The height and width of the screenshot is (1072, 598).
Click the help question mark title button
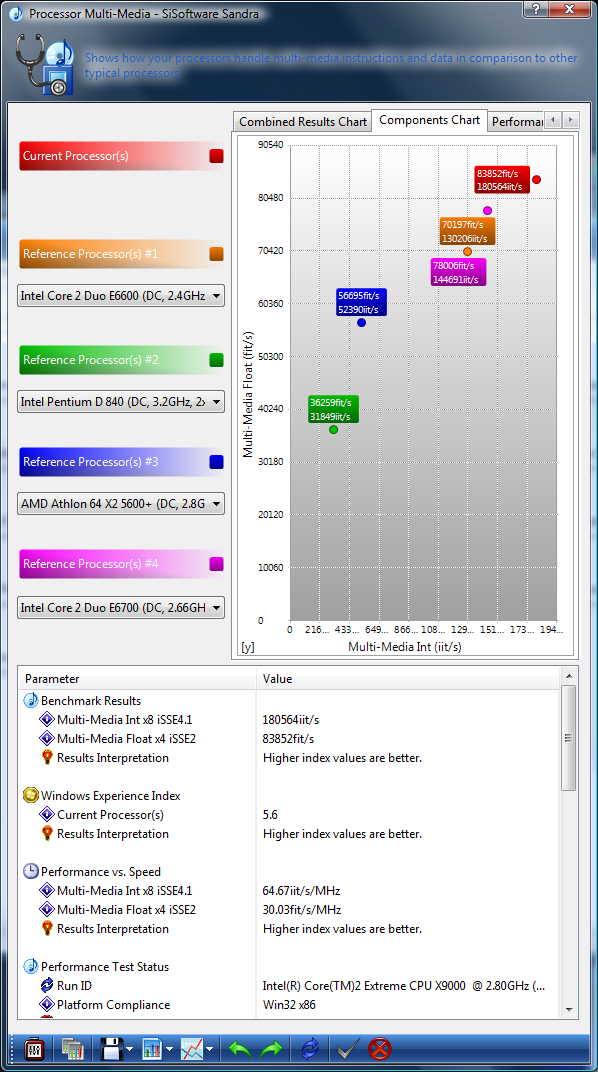(x=535, y=8)
